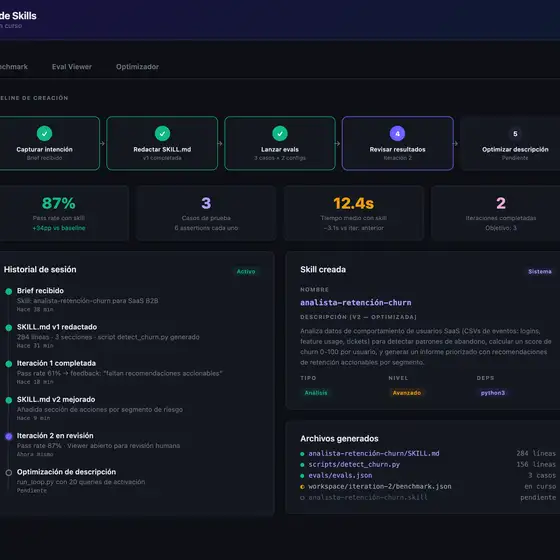Click the Sistema badge on Skill creada
The height and width of the screenshot is (560, 560).
click(540, 271)
